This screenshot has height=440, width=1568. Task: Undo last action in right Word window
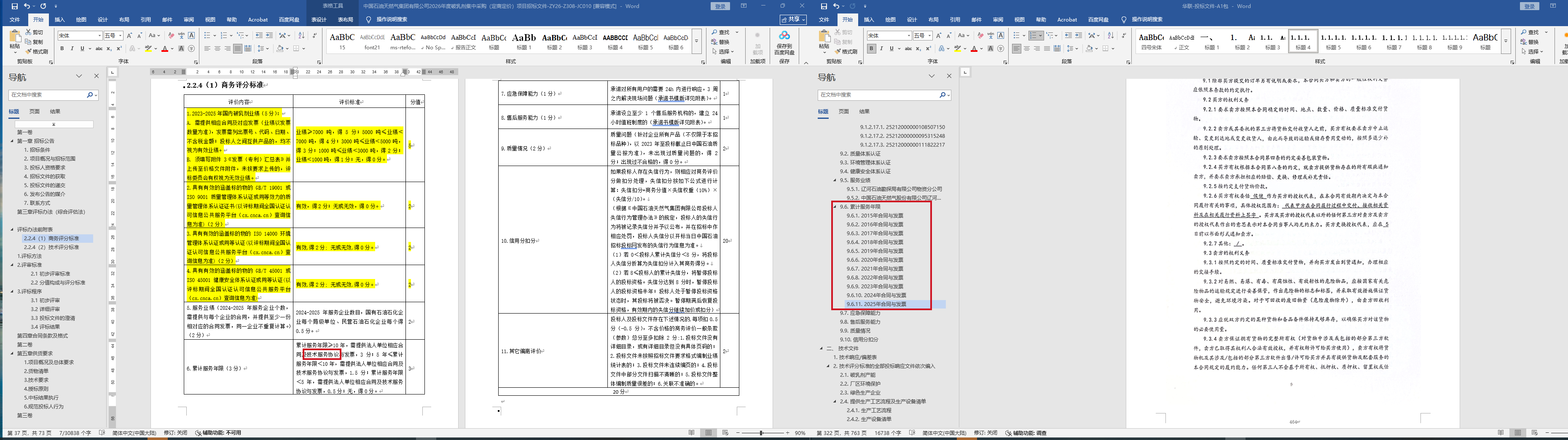pyautogui.click(x=836, y=6)
